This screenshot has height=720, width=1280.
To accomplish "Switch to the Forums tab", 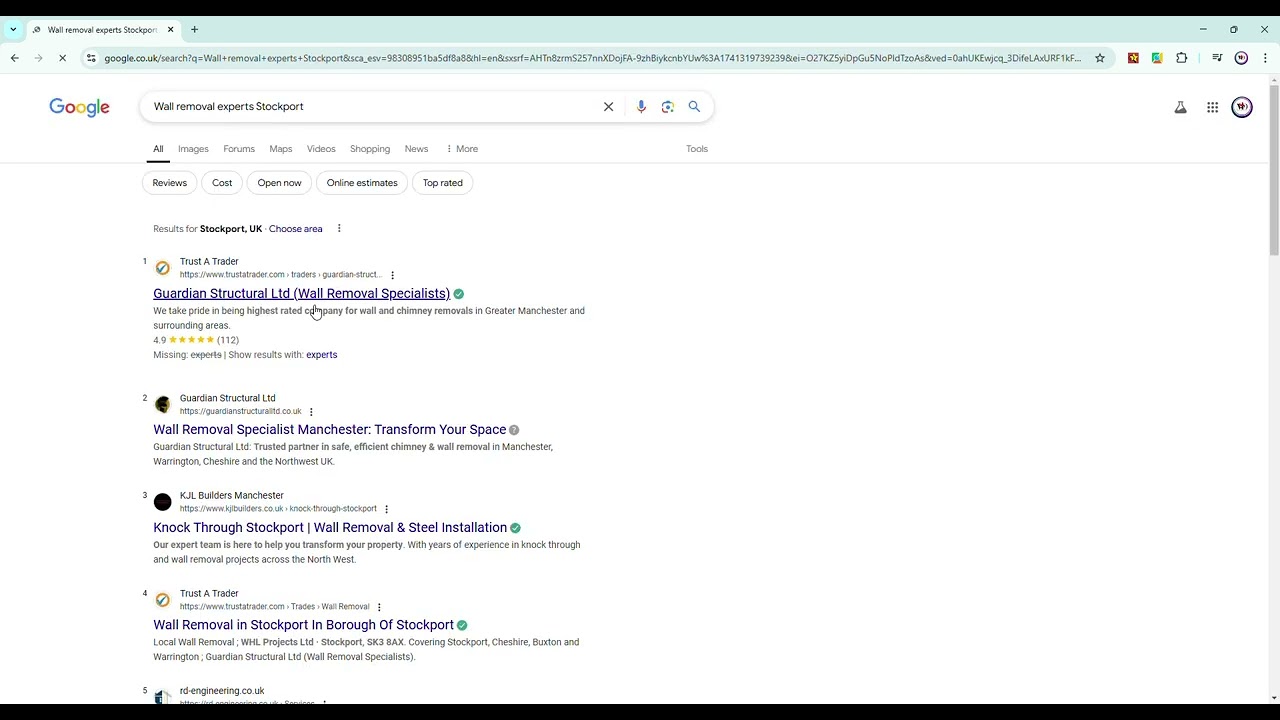I will click(239, 149).
